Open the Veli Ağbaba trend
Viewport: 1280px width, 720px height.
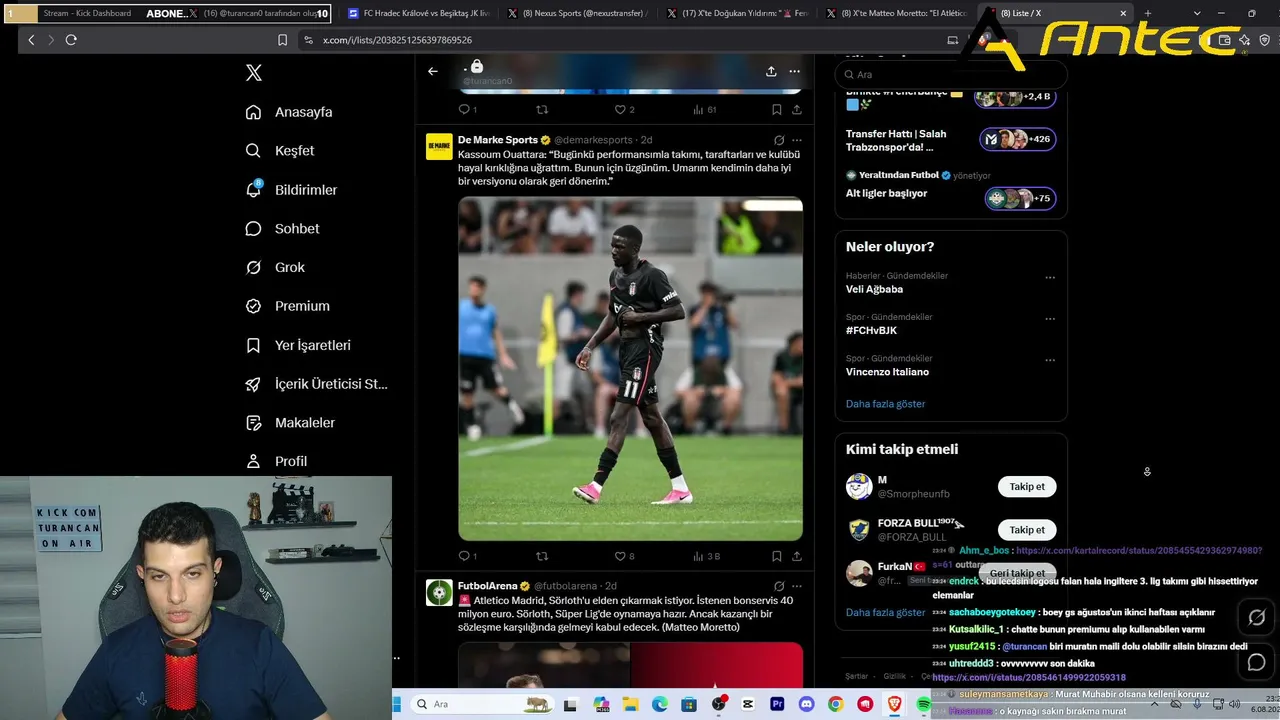point(874,289)
